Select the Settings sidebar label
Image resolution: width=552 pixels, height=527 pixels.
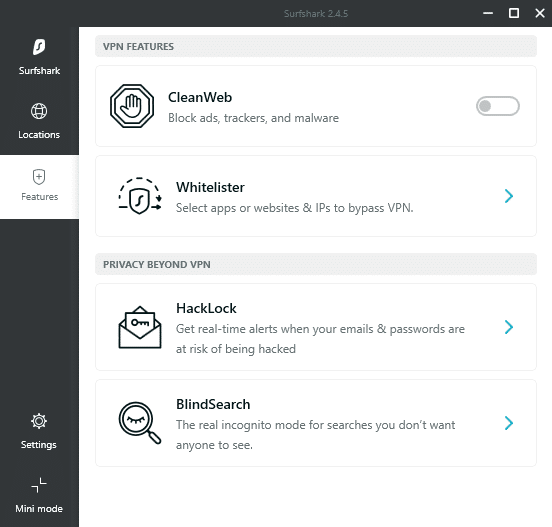coord(39,445)
